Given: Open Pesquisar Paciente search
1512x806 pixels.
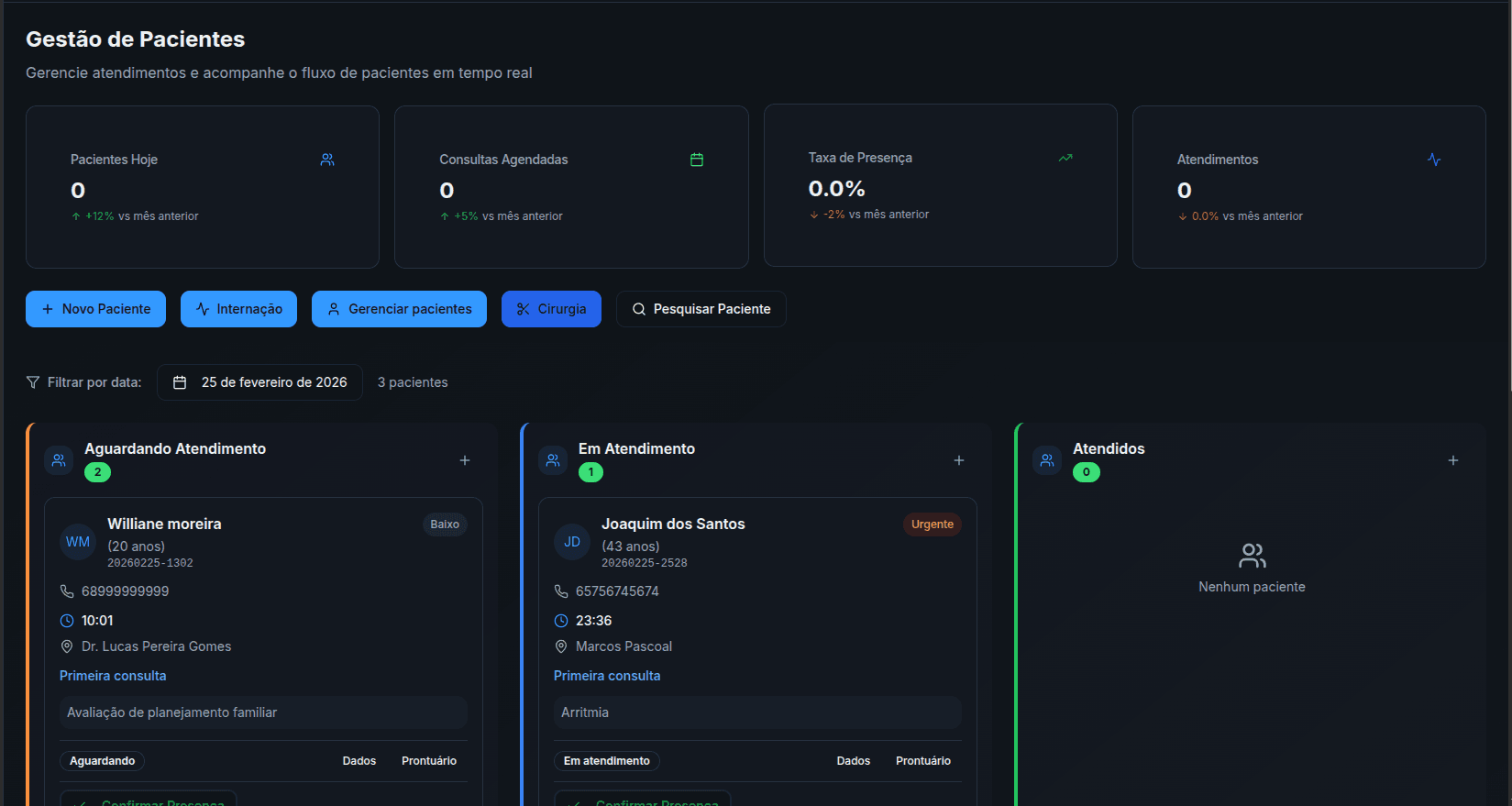Looking at the screenshot, I should (x=701, y=309).
